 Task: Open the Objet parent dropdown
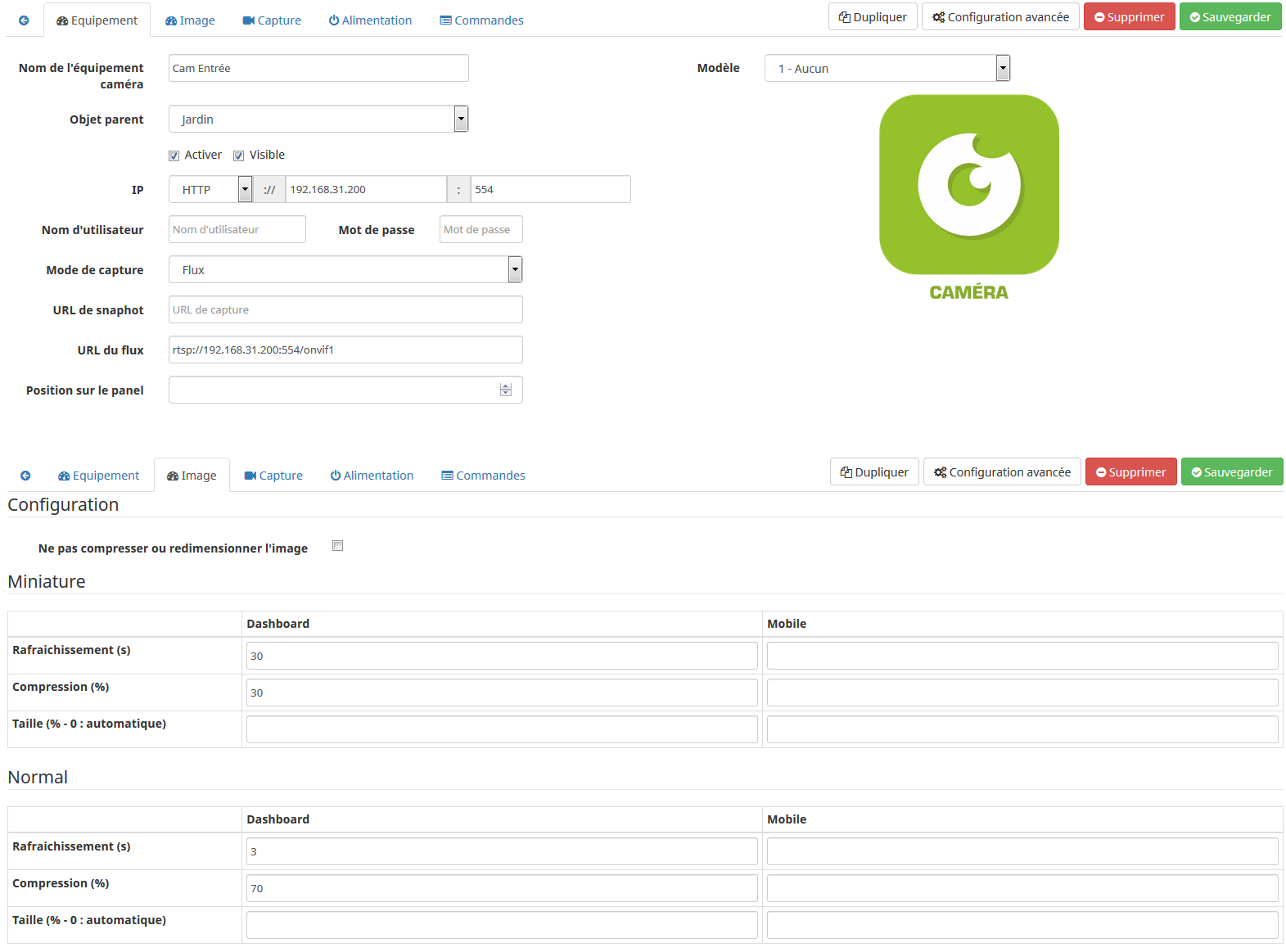point(318,119)
